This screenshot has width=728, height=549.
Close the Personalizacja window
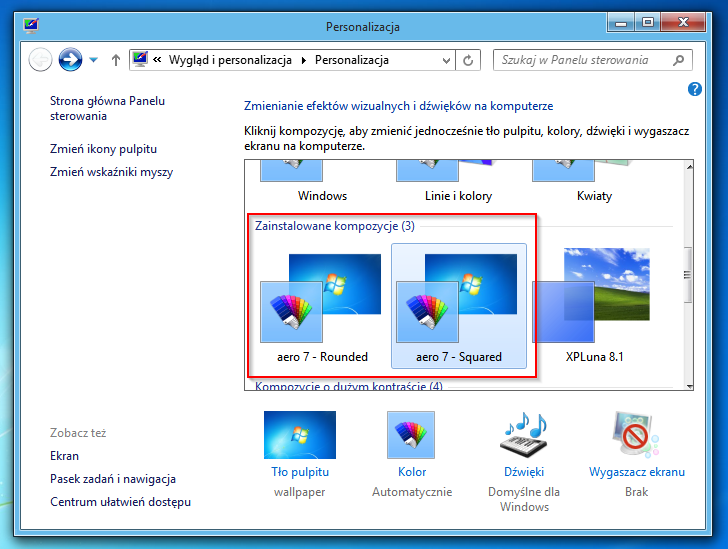683,22
